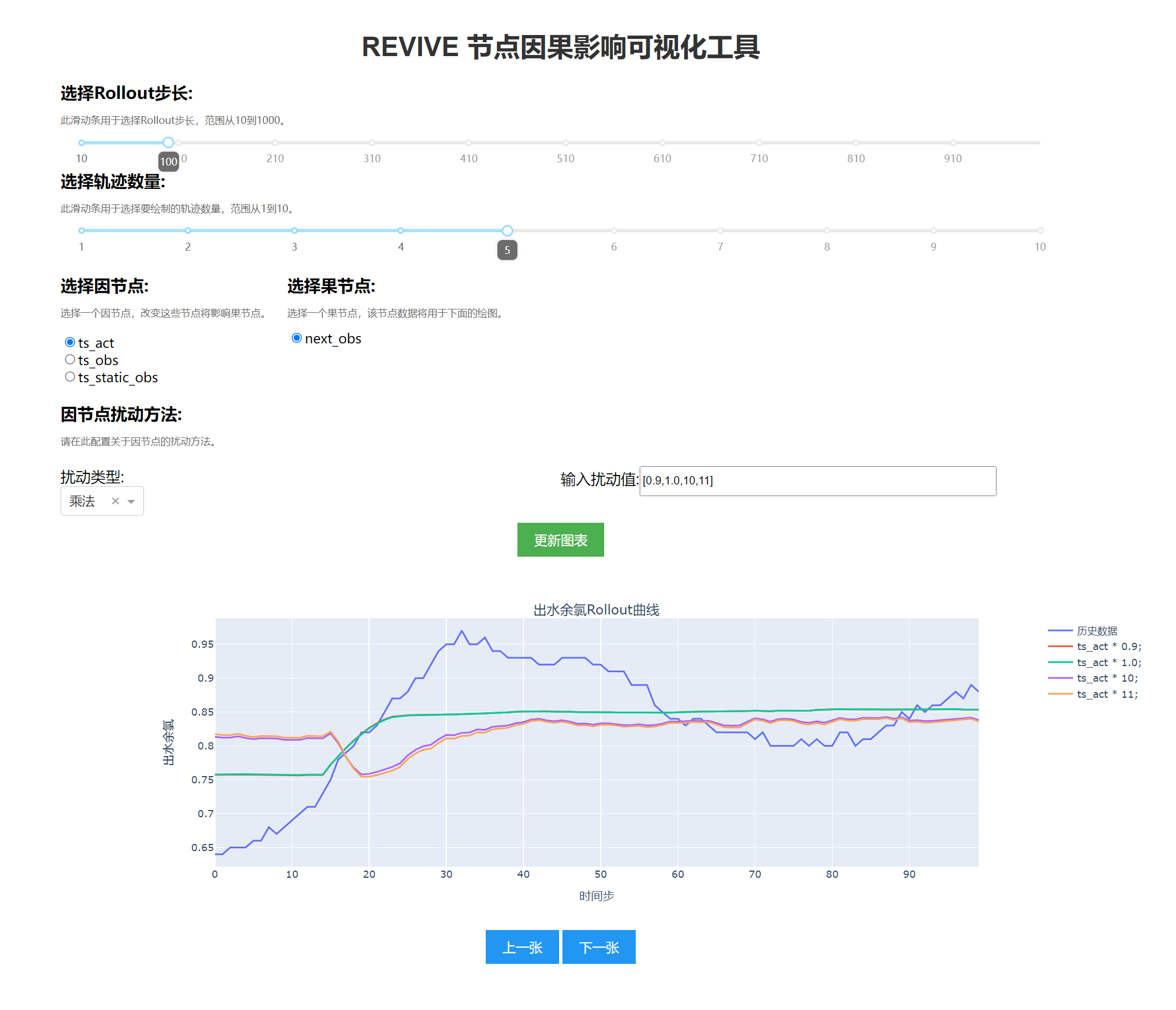Click the heading 因节点扰动方法:
Image resolution: width=1176 pixels, height=1010 pixels.
pyautogui.click(x=121, y=414)
